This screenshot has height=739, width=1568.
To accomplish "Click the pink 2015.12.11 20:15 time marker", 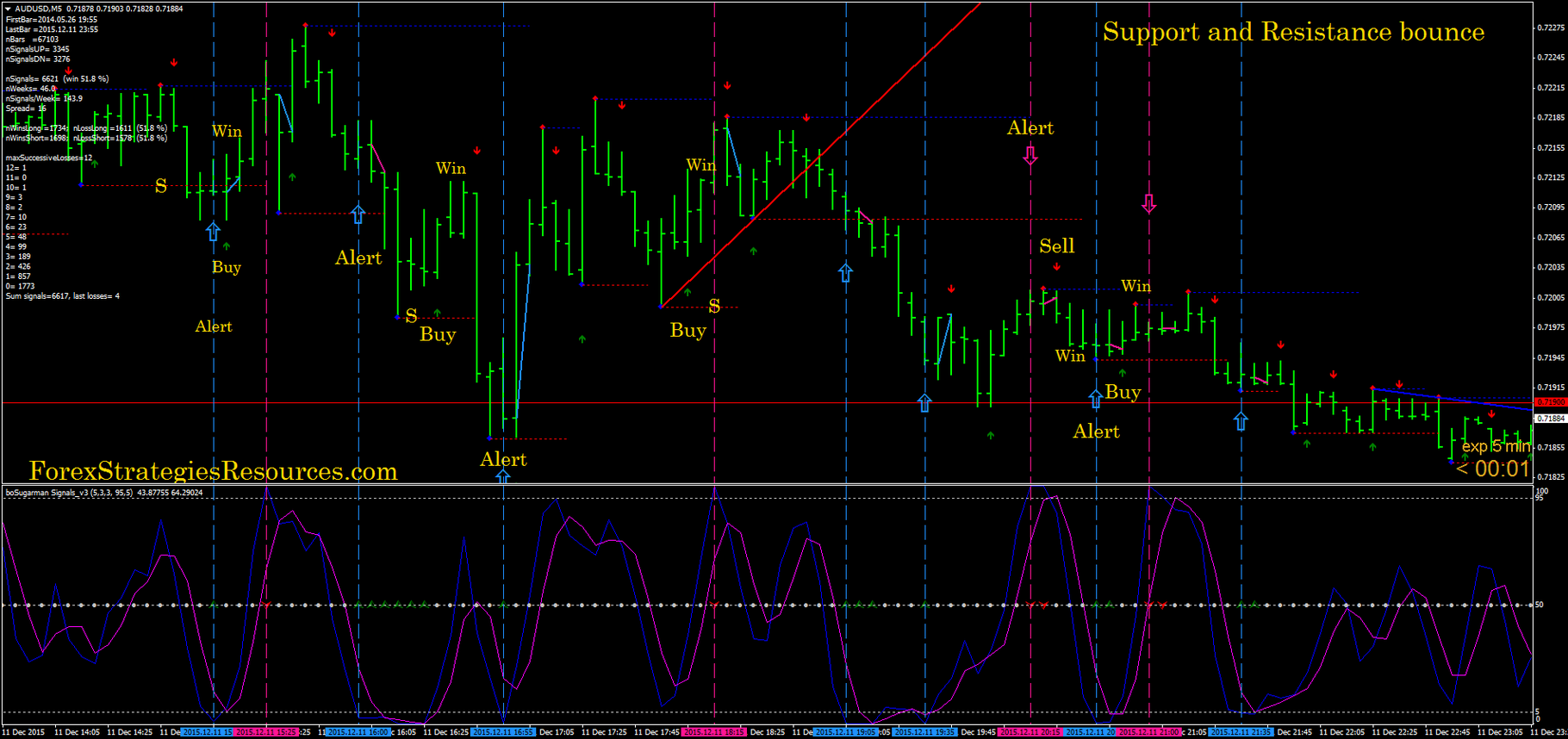I will coord(1030,732).
